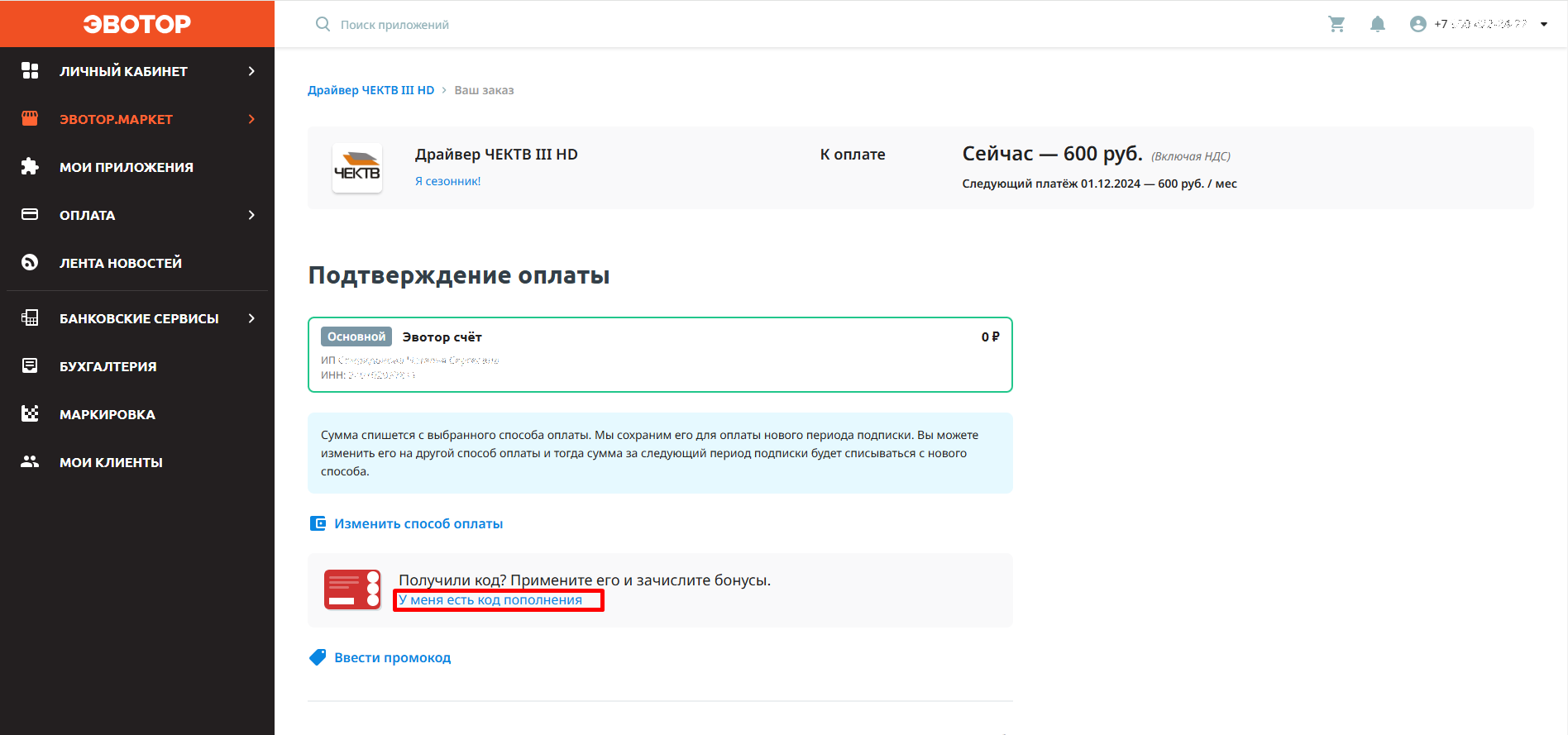
Task: Expand Оплата submenu arrow
Action: click(251, 215)
